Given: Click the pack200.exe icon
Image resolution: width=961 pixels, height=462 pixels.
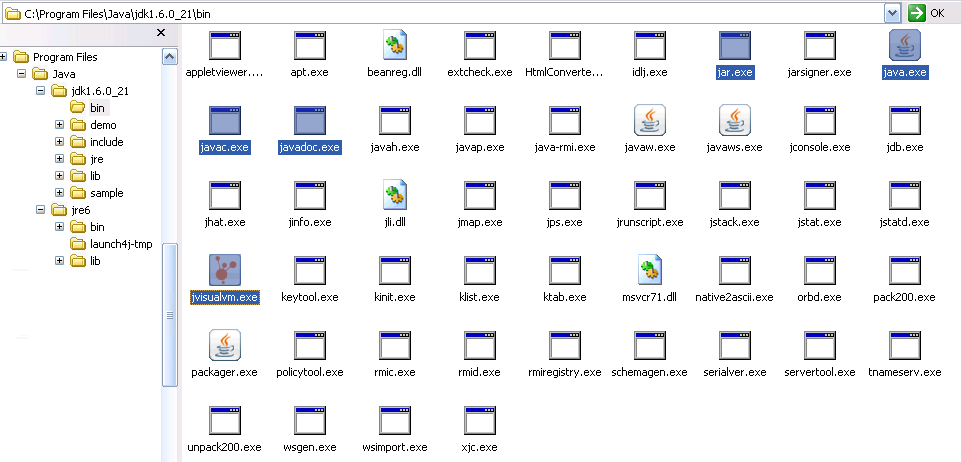Looking at the screenshot, I should (x=905, y=271).
